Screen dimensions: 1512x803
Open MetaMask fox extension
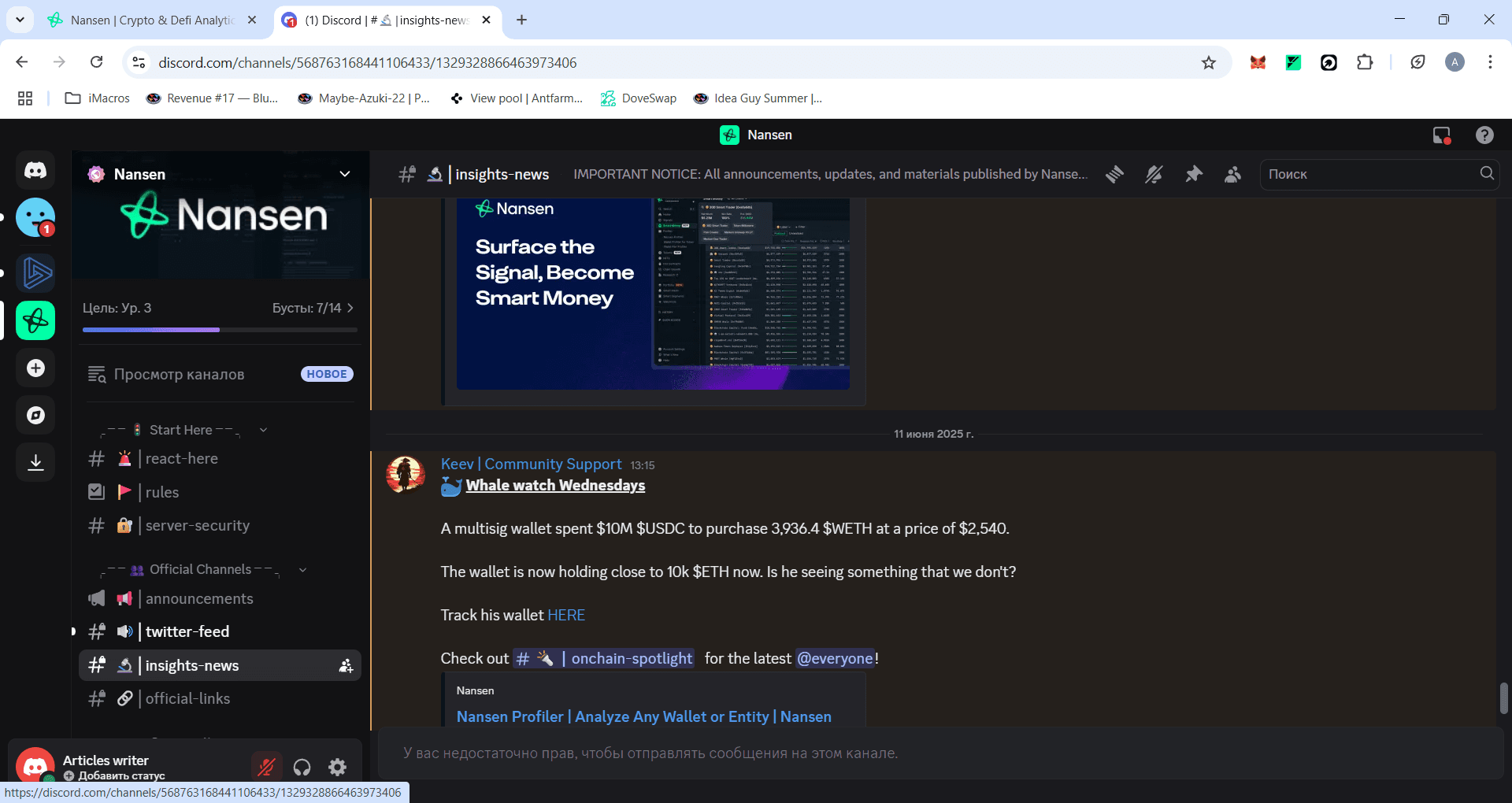click(1258, 62)
